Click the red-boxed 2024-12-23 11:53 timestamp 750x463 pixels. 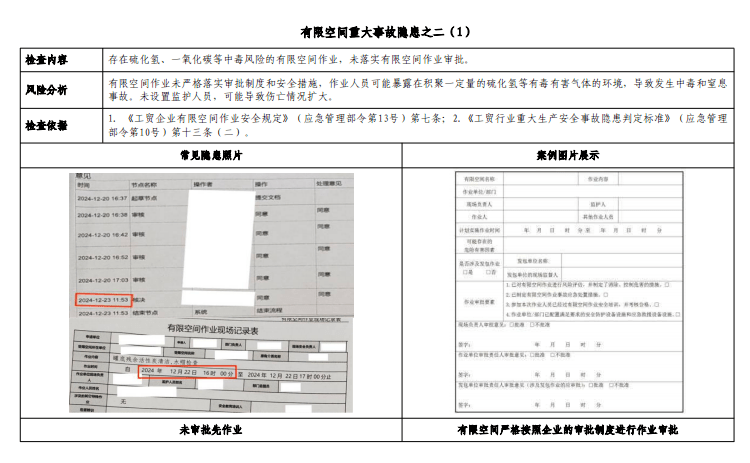pos(103,299)
